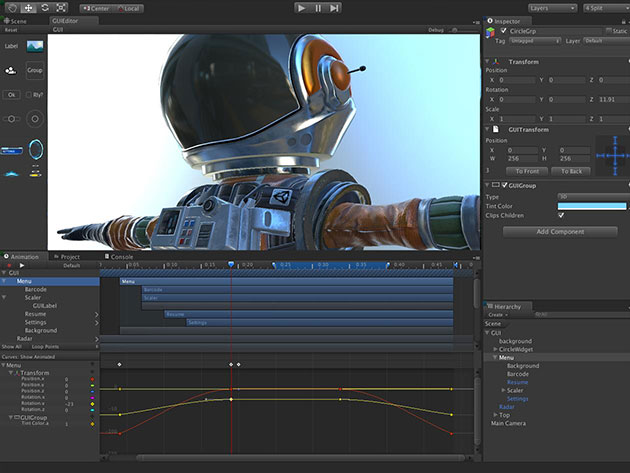630x473 pixels.
Task: Pick the horizontal slider widget in palette
Action: (x=11, y=119)
